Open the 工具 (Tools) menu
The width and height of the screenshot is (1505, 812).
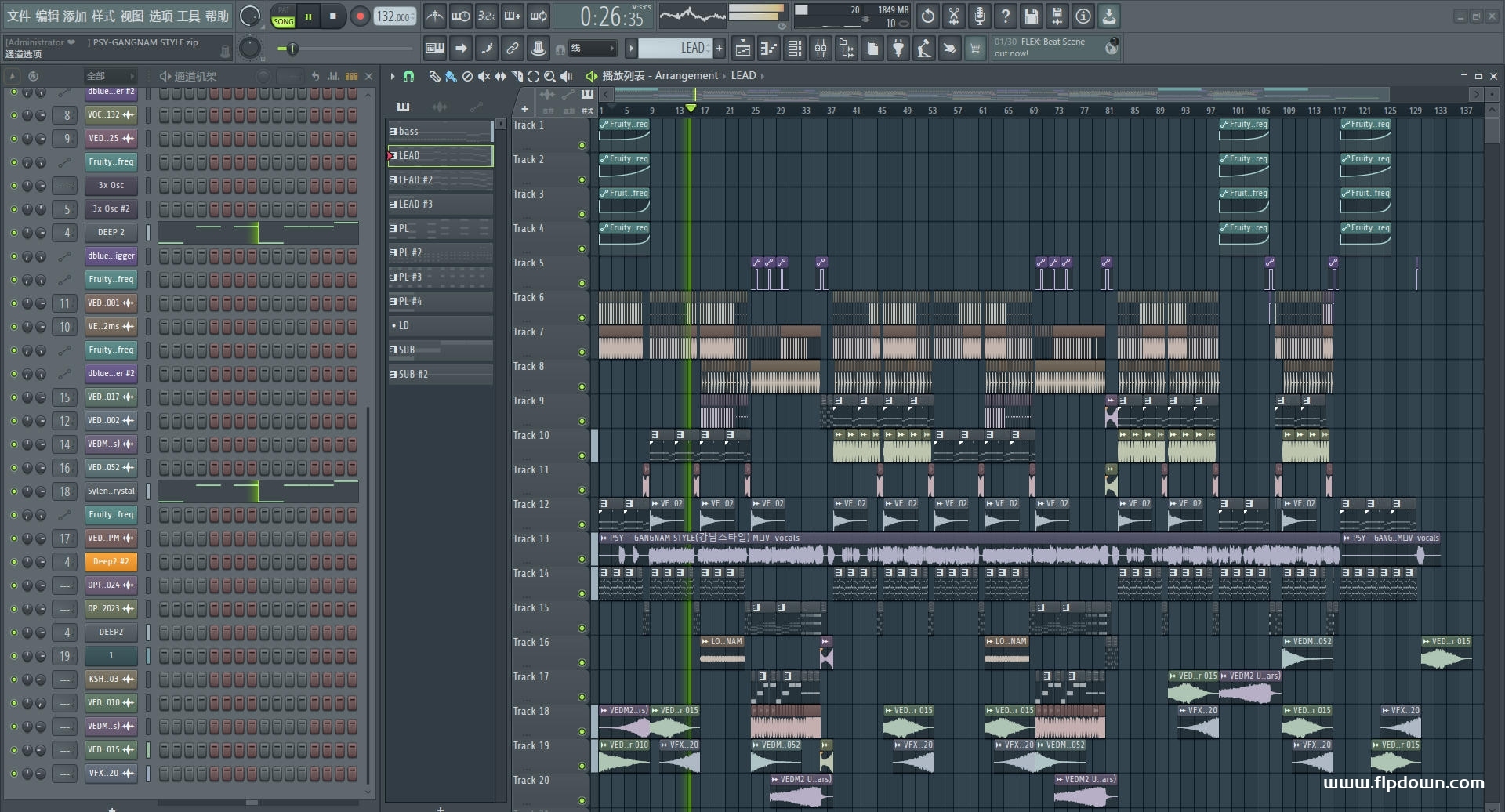(188, 16)
